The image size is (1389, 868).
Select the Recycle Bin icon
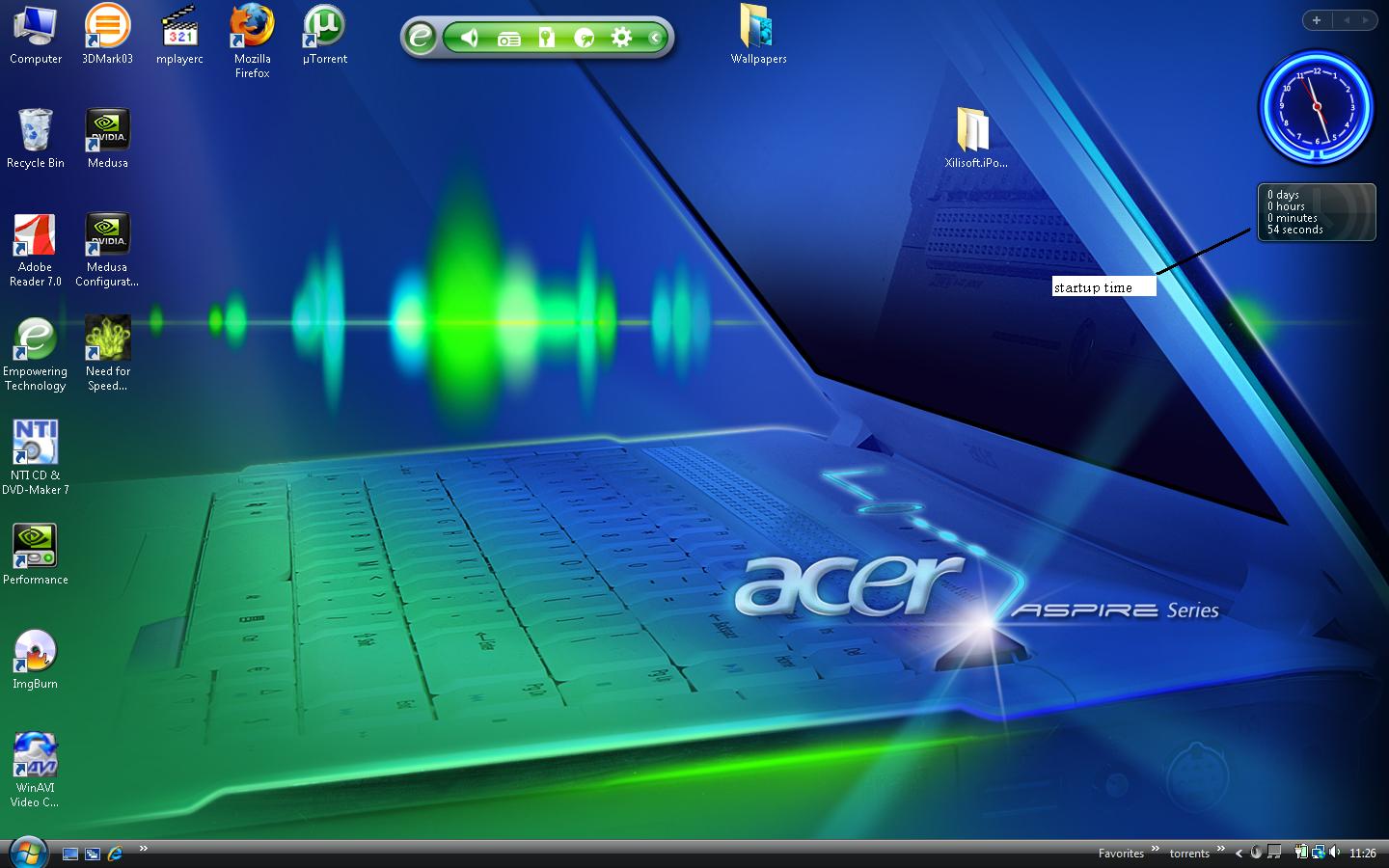(35, 139)
